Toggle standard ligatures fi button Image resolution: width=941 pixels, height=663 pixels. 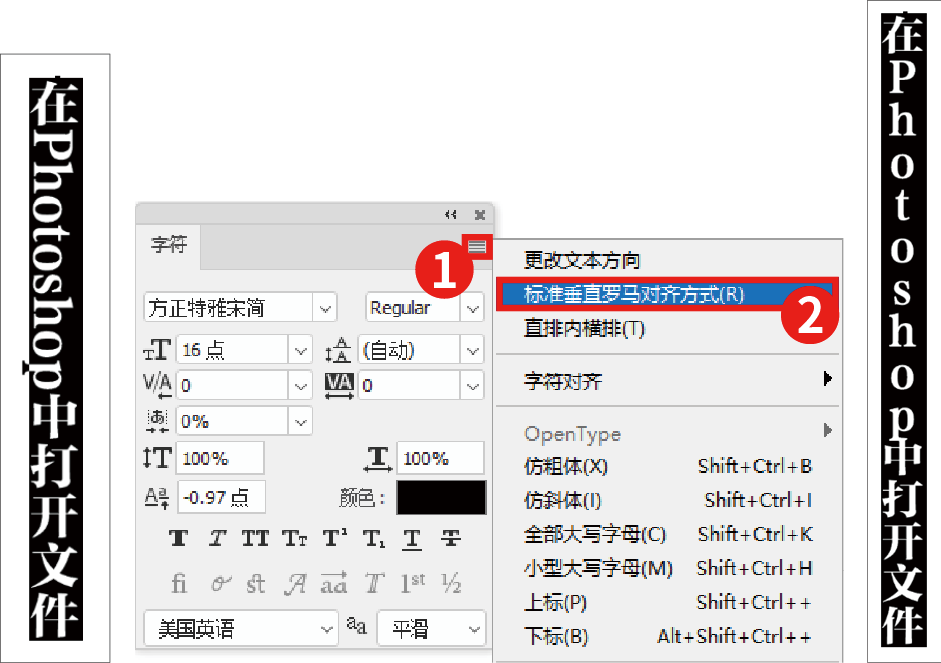click(179, 583)
